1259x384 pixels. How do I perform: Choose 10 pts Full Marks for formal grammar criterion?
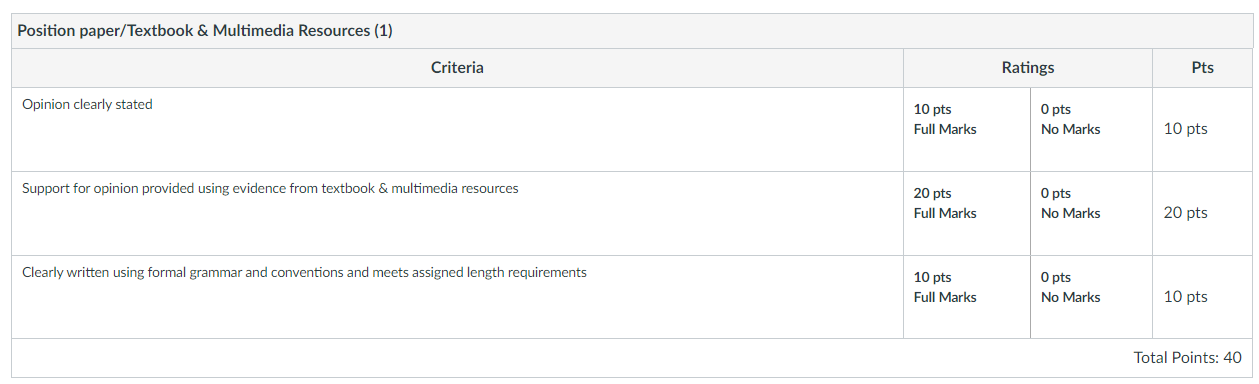tap(967, 297)
